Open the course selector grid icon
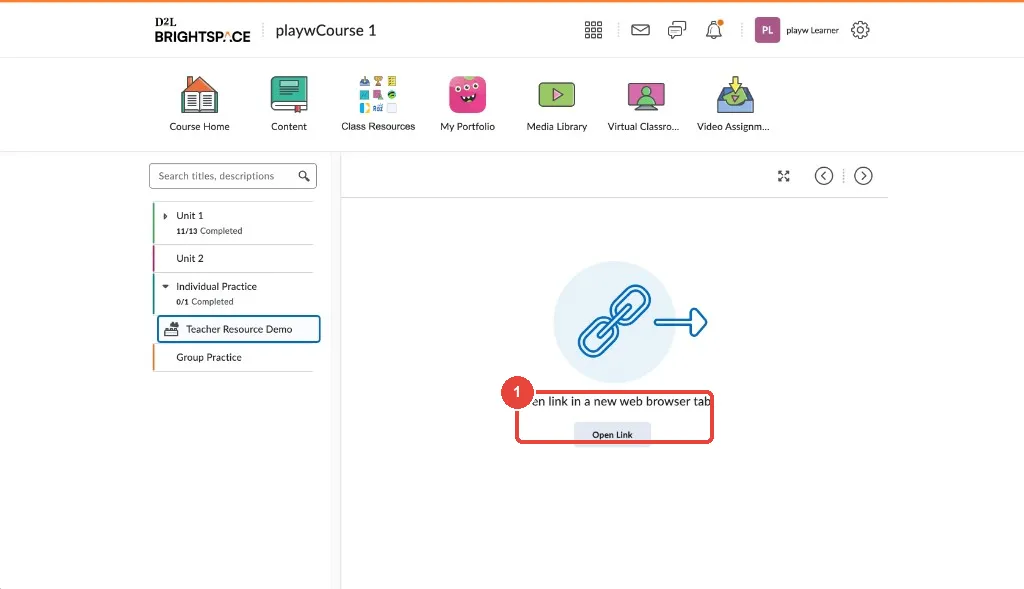This screenshot has height=589, width=1024. tap(593, 30)
